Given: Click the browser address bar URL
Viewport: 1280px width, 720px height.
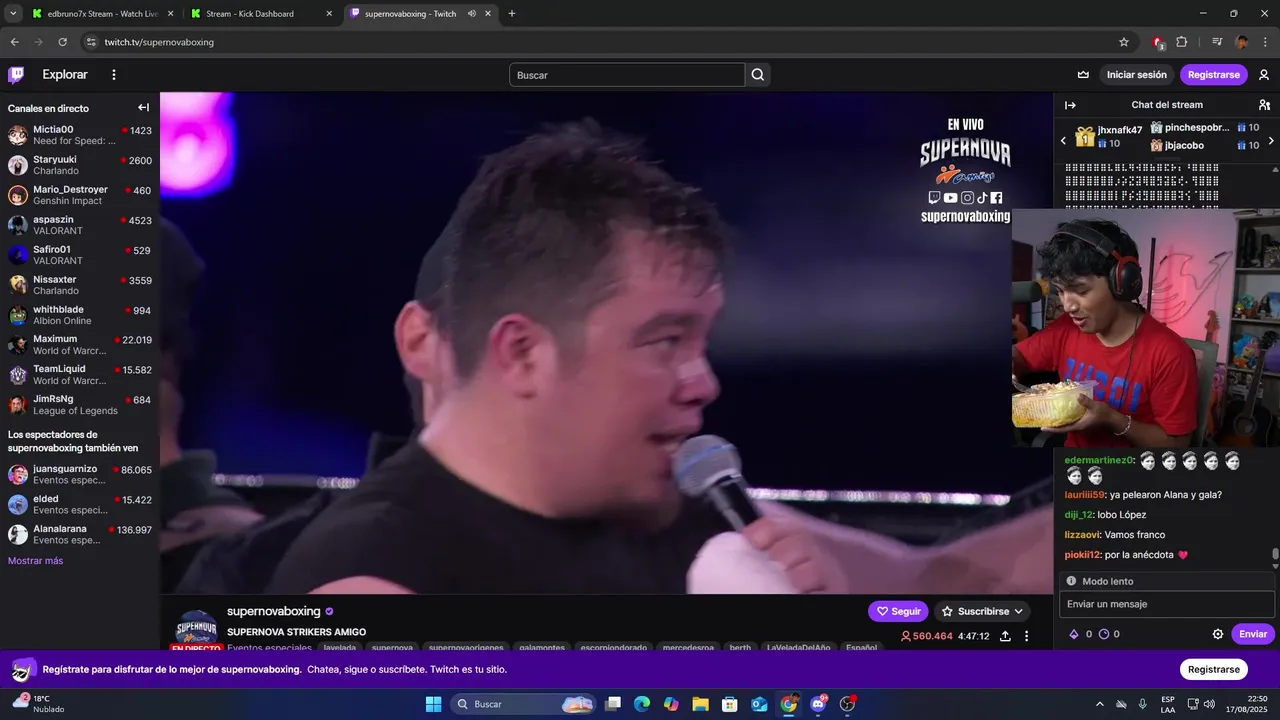Looking at the screenshot, I should click(159, 42).
